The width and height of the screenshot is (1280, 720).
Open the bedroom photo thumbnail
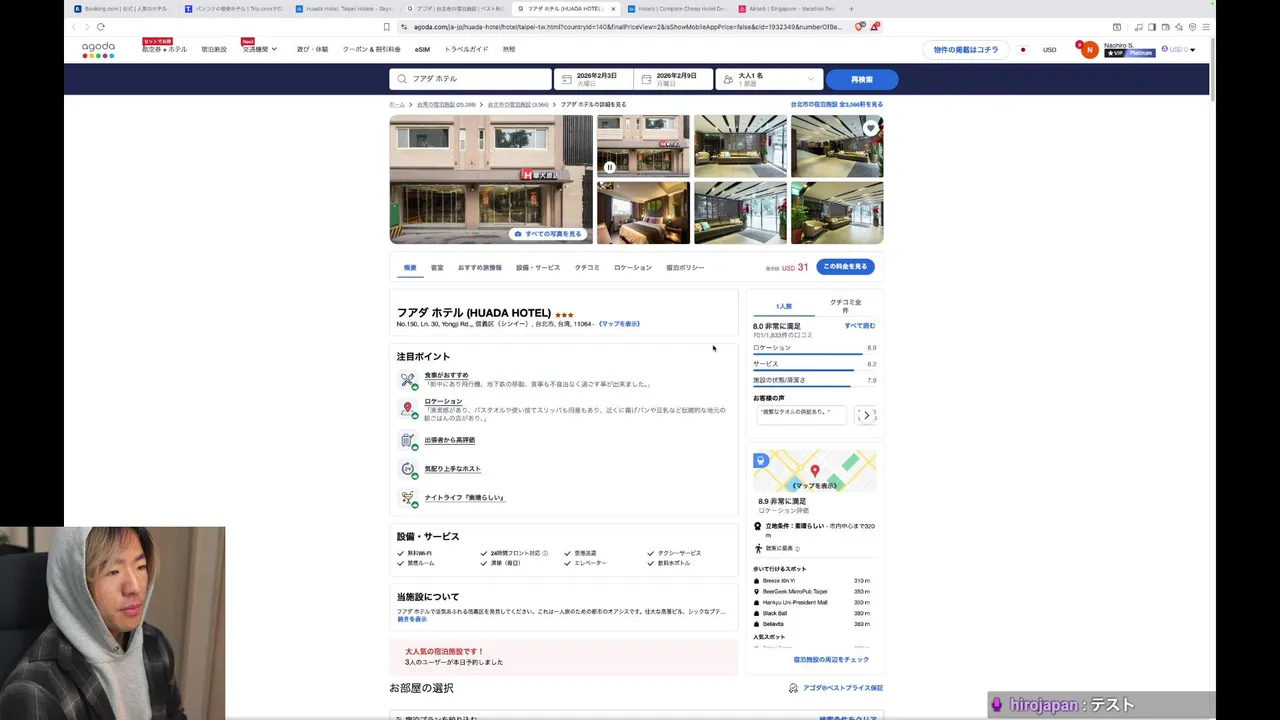pyautogui.click(x=643, y=212)
